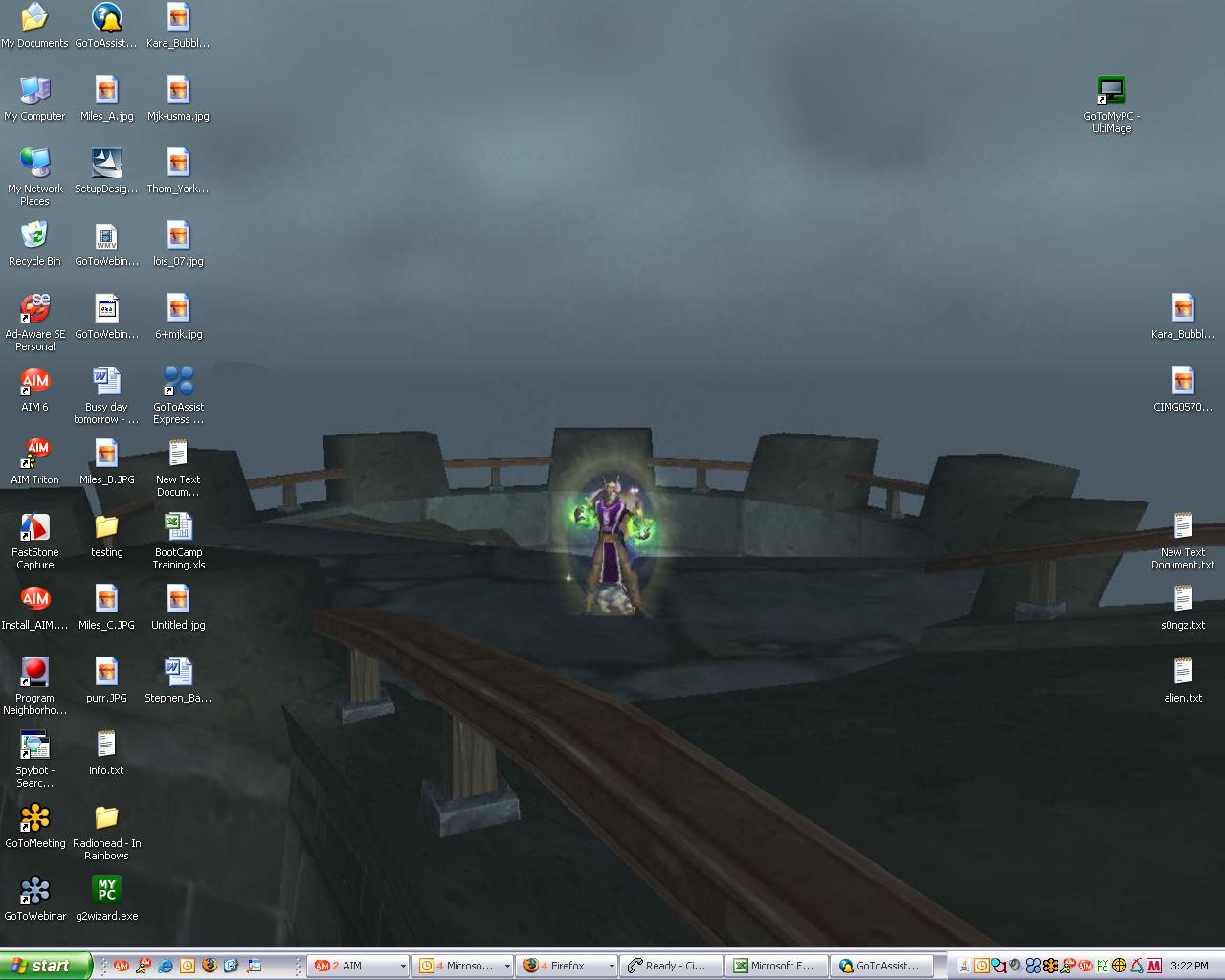This screenshot has height=980, width=1225.
Task: Select the 6+mjk.jpg image file
Action: point(178,317)
